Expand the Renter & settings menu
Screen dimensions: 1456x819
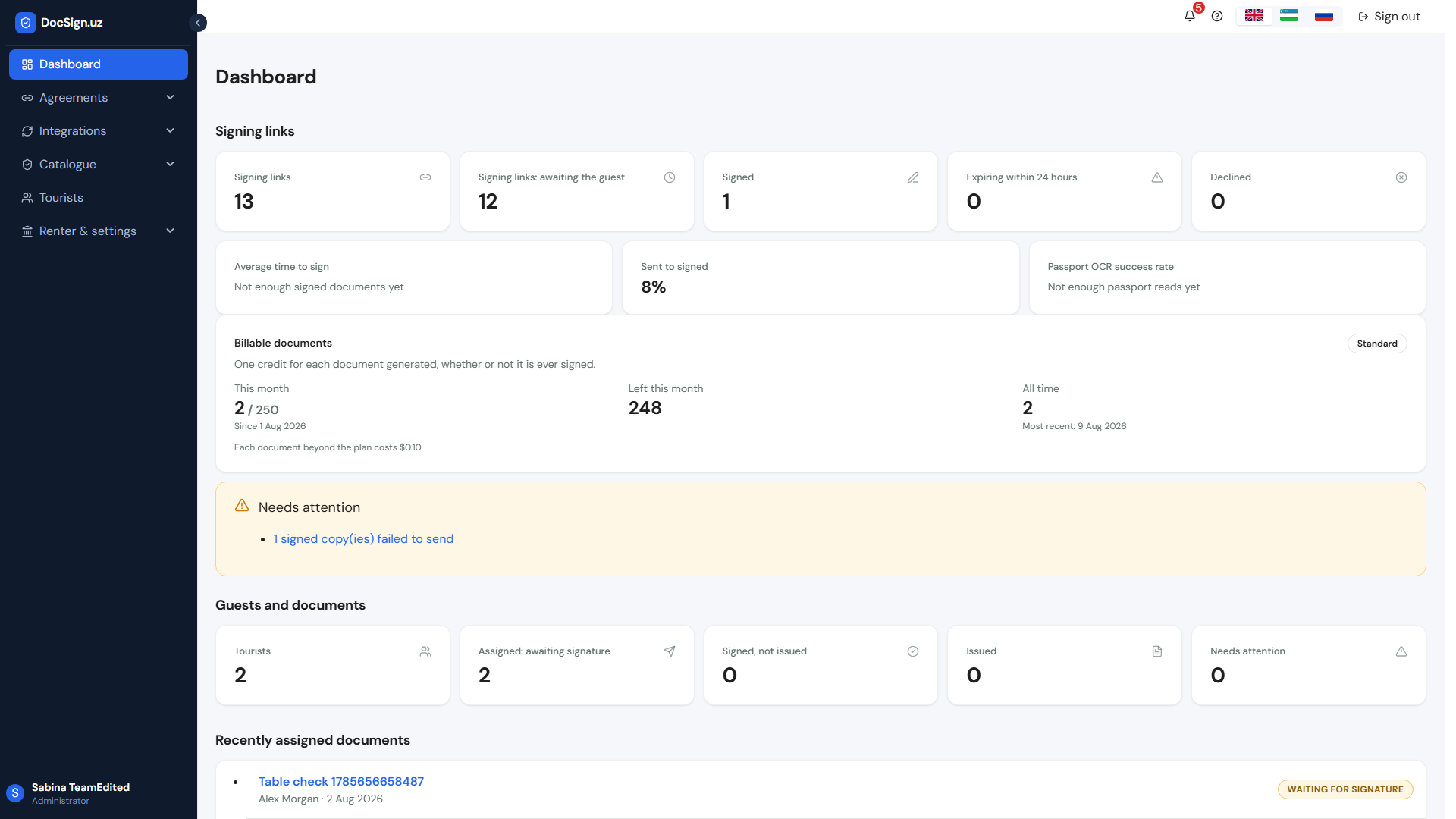(x=99, y=231)
